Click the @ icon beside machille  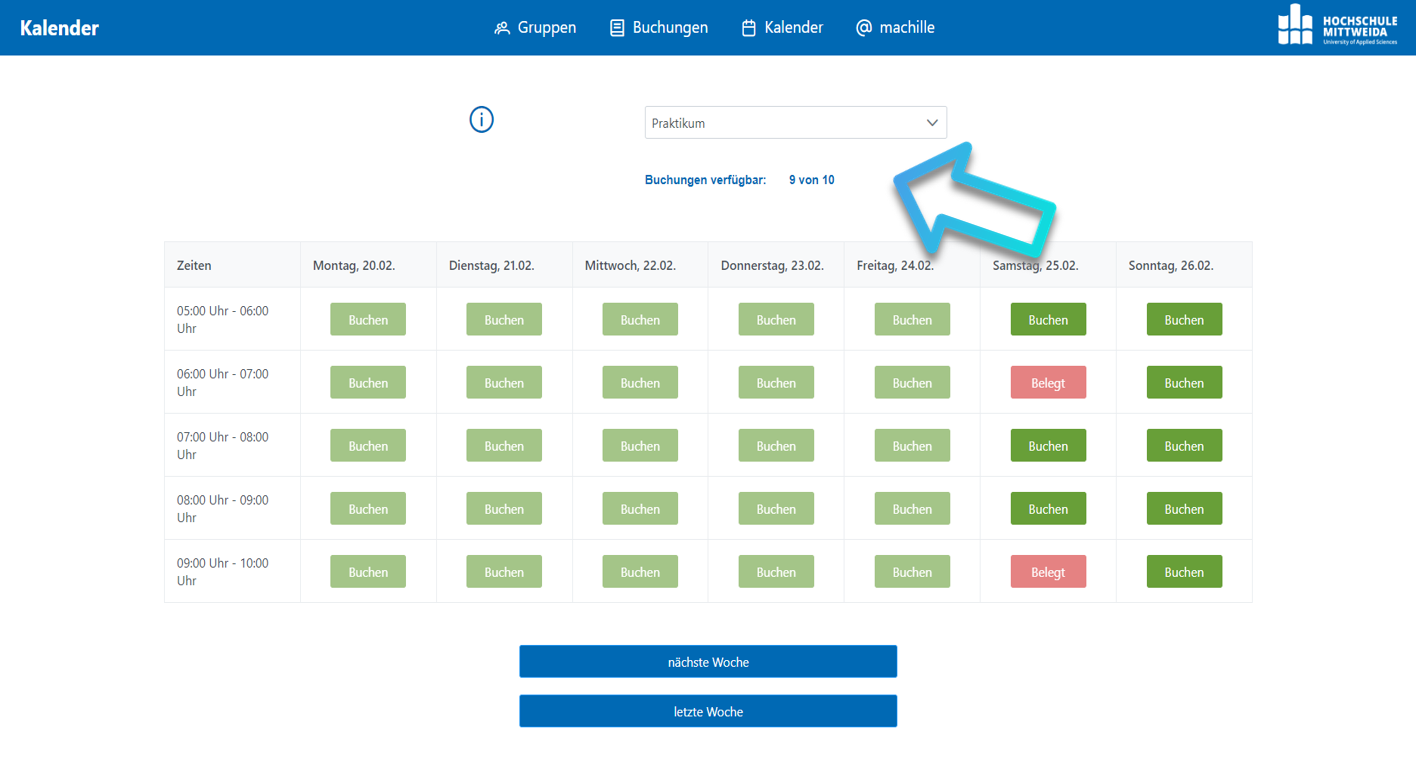tap(864, 28)
